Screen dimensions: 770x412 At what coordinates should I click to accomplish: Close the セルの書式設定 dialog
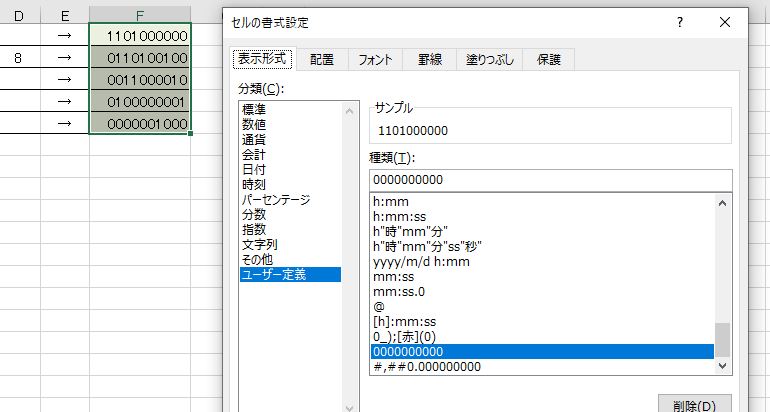point(725,22)
